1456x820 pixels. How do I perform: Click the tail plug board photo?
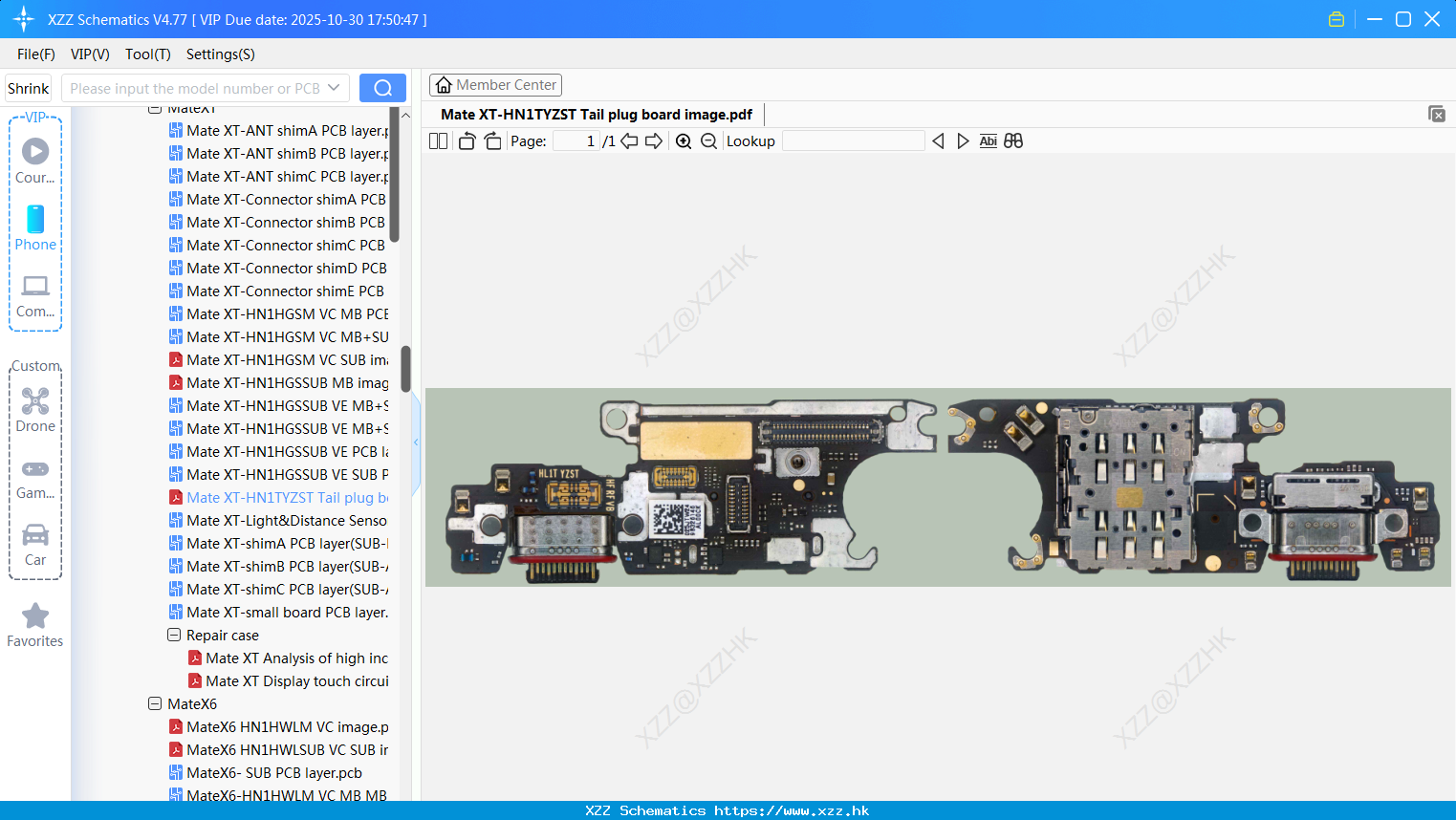coord(938,487)
